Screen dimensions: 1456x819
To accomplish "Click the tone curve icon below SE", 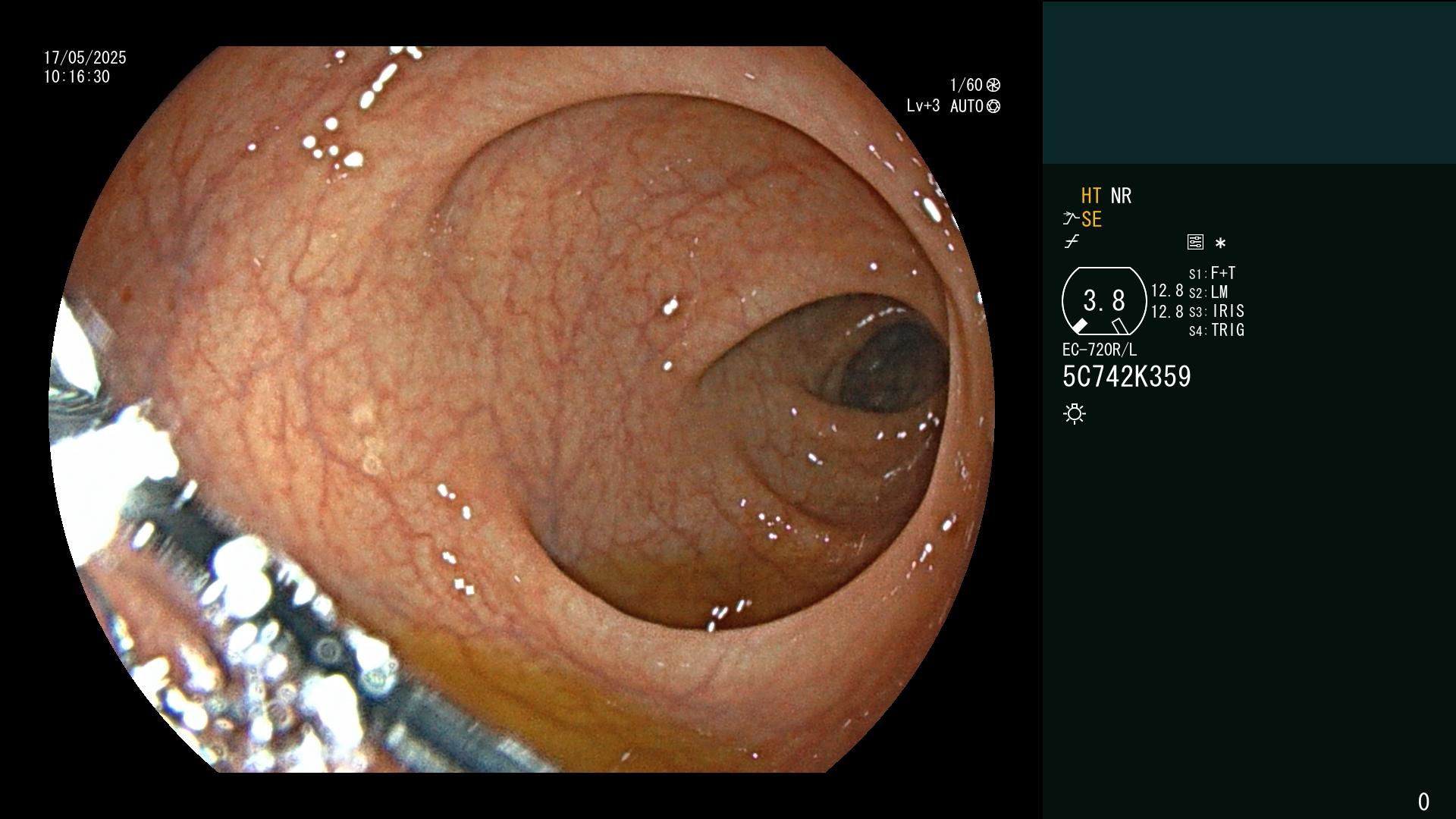I will (1072, 242).
